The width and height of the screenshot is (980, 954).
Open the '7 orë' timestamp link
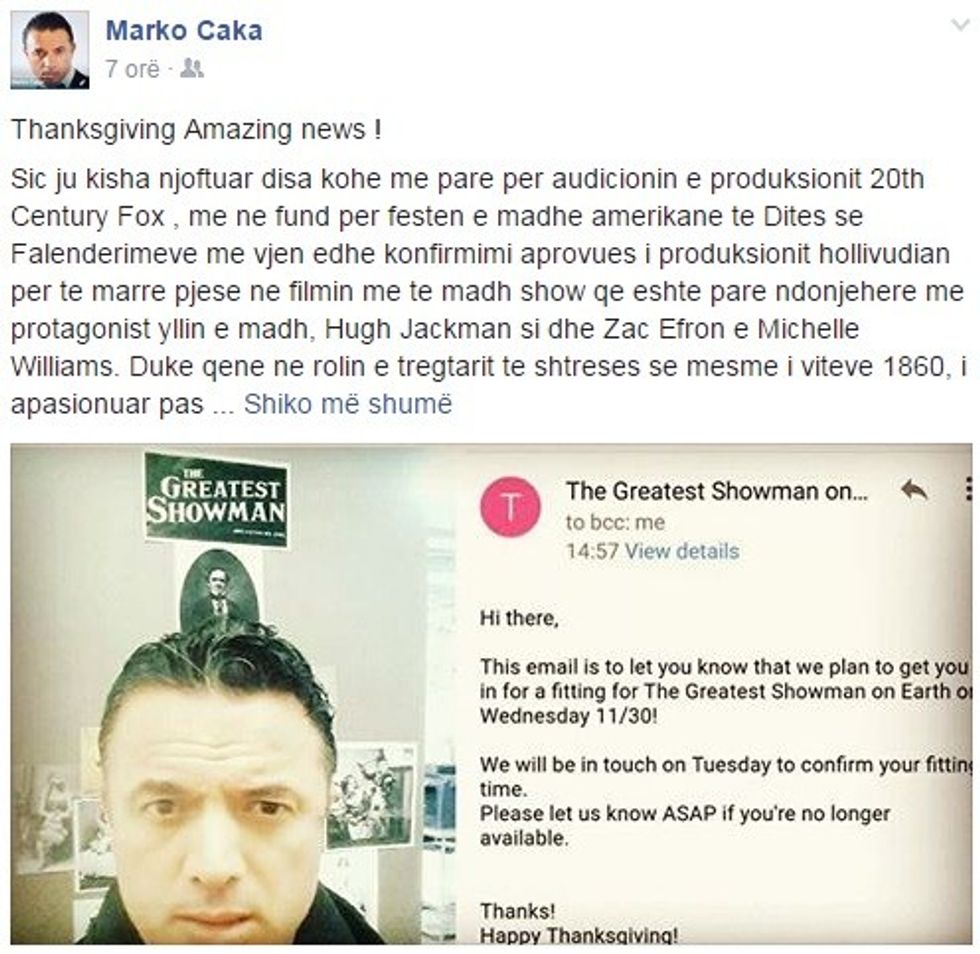point(132,69)
